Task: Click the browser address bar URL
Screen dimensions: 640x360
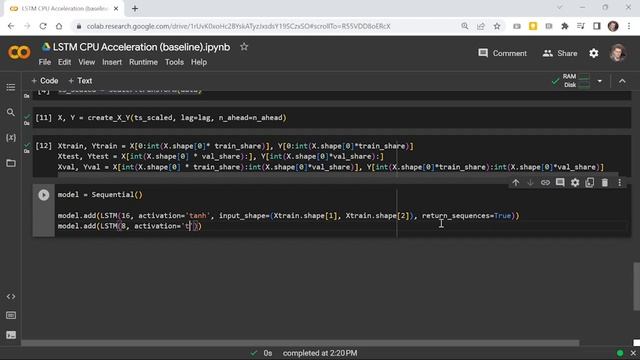Action: (238, 26)
